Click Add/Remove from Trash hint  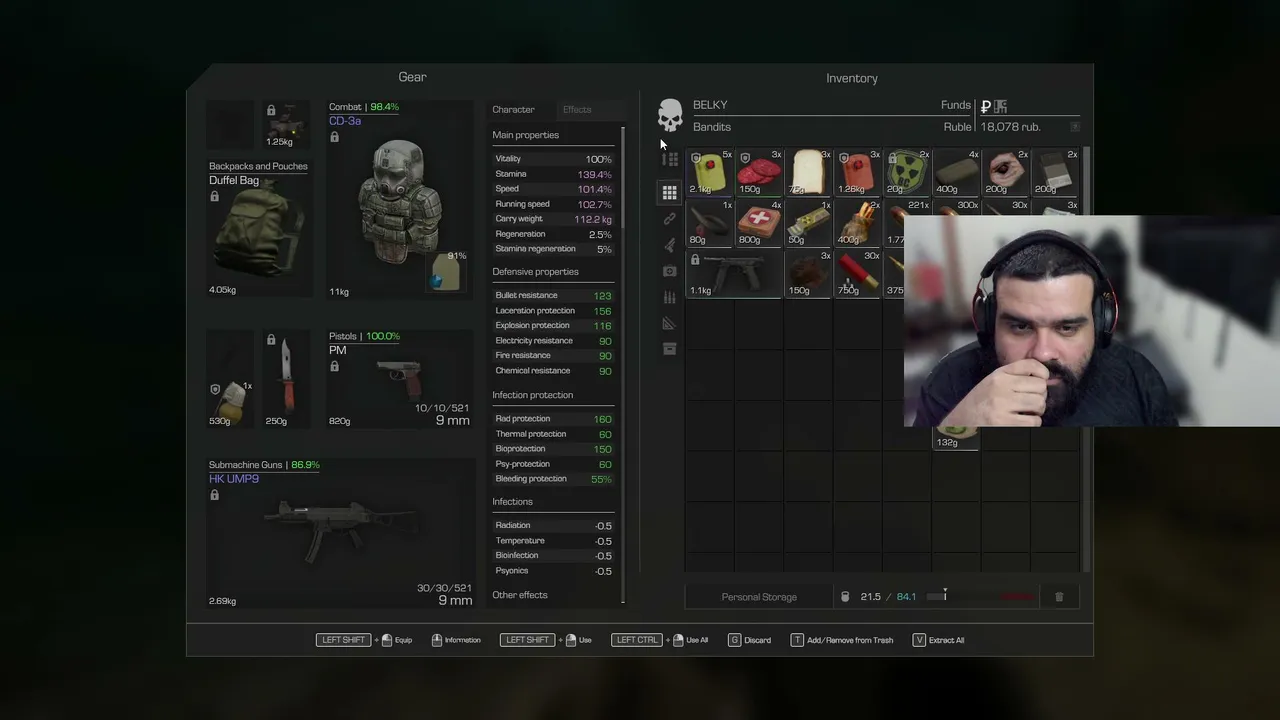(x=841, y=640)
